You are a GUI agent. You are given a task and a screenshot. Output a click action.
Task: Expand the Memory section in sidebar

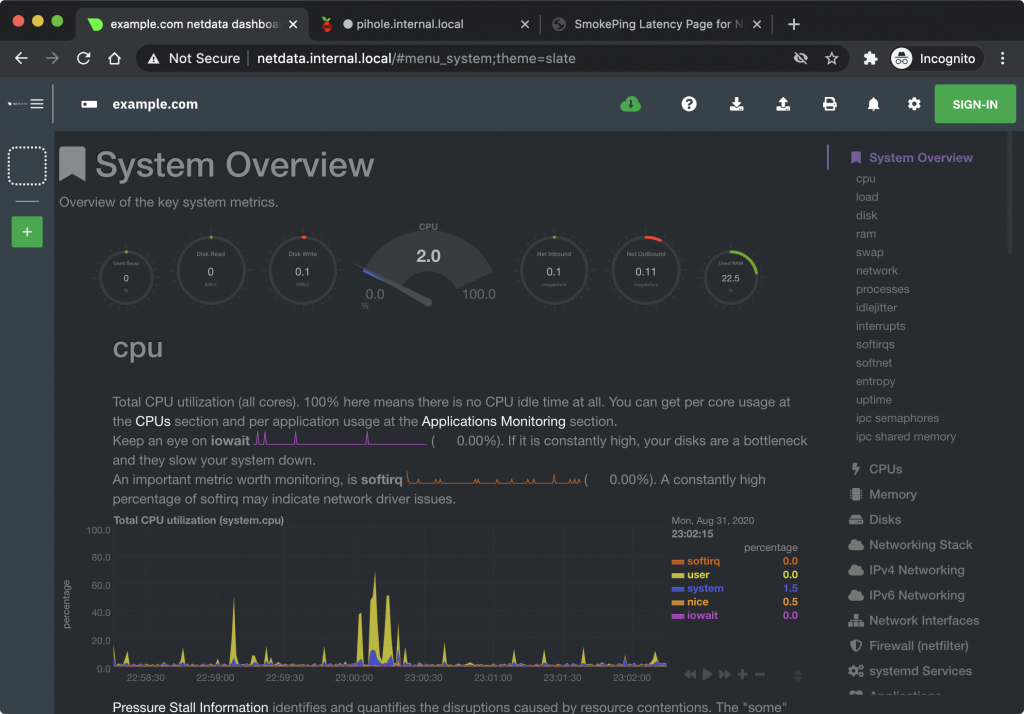tap(892, 494)
